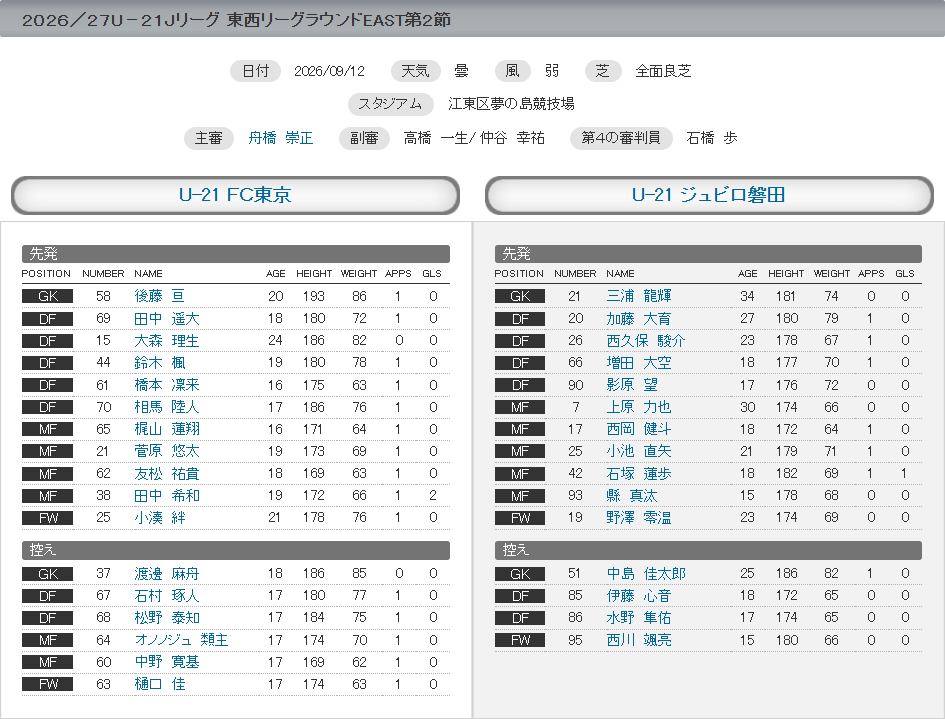
Task: Click the 主審 label pill
Action: point(209,138)
